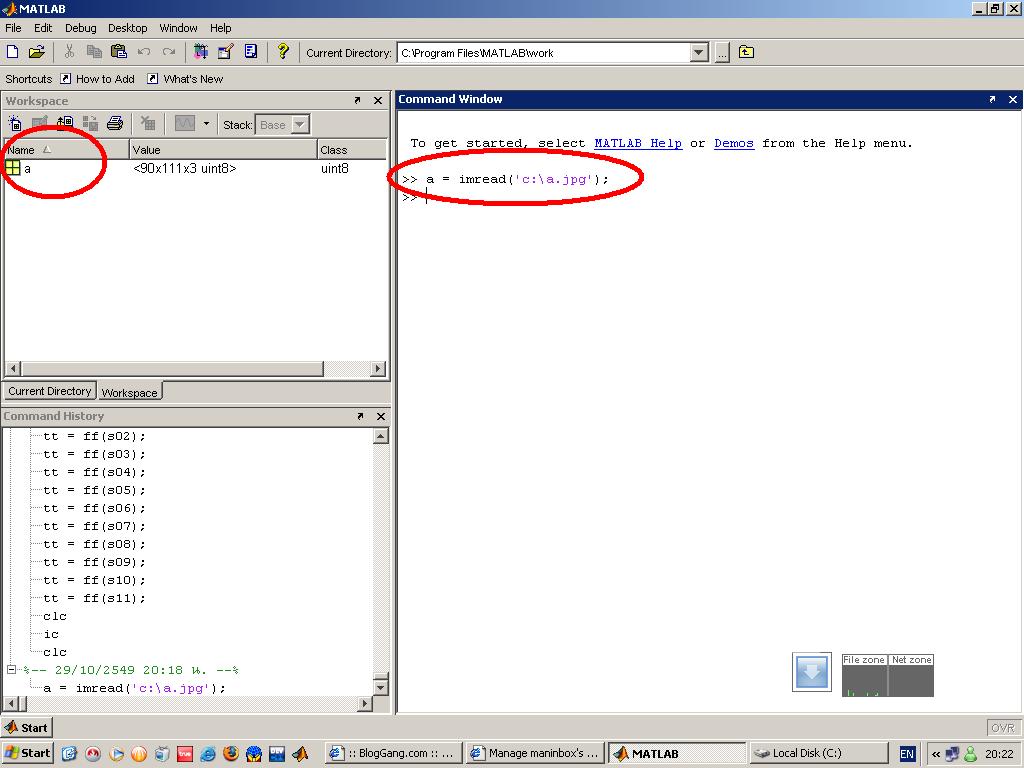The height and width of the screenshot is (768, 1024).
Task: Click the EN language indicator
Action: [x=907, y=754]
